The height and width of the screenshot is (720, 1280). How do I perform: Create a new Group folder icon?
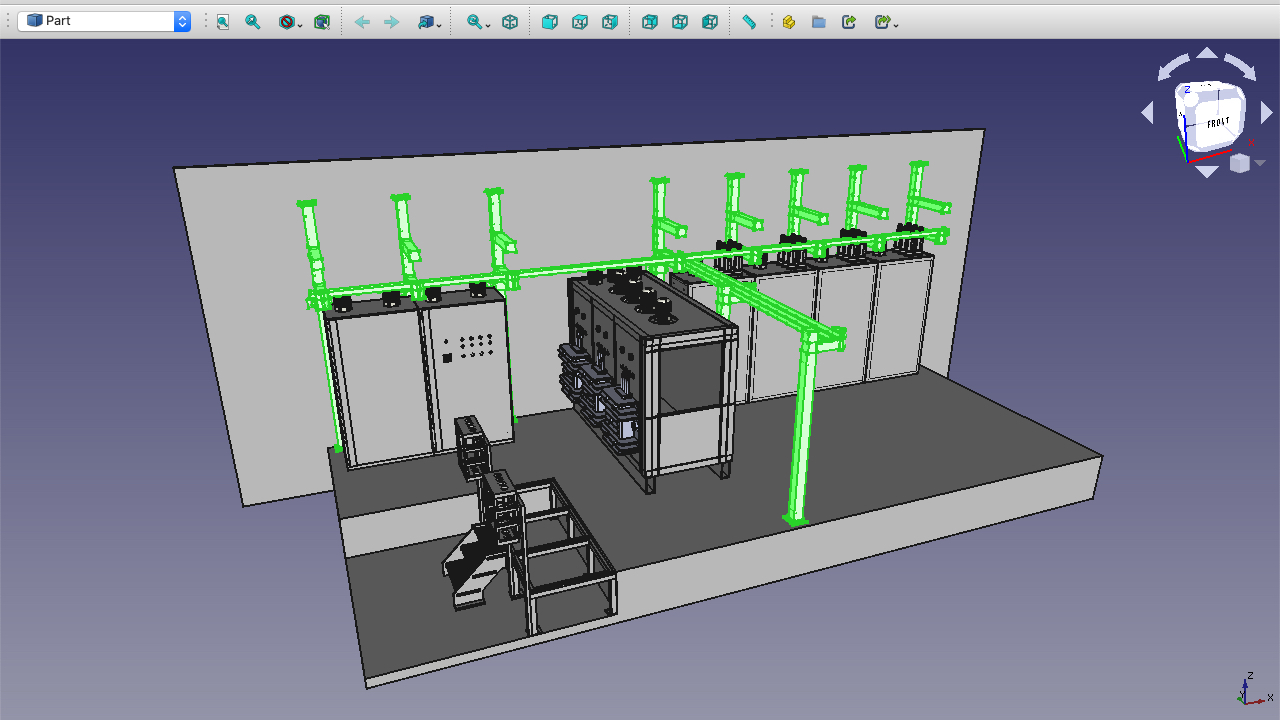tap(819, 21)
